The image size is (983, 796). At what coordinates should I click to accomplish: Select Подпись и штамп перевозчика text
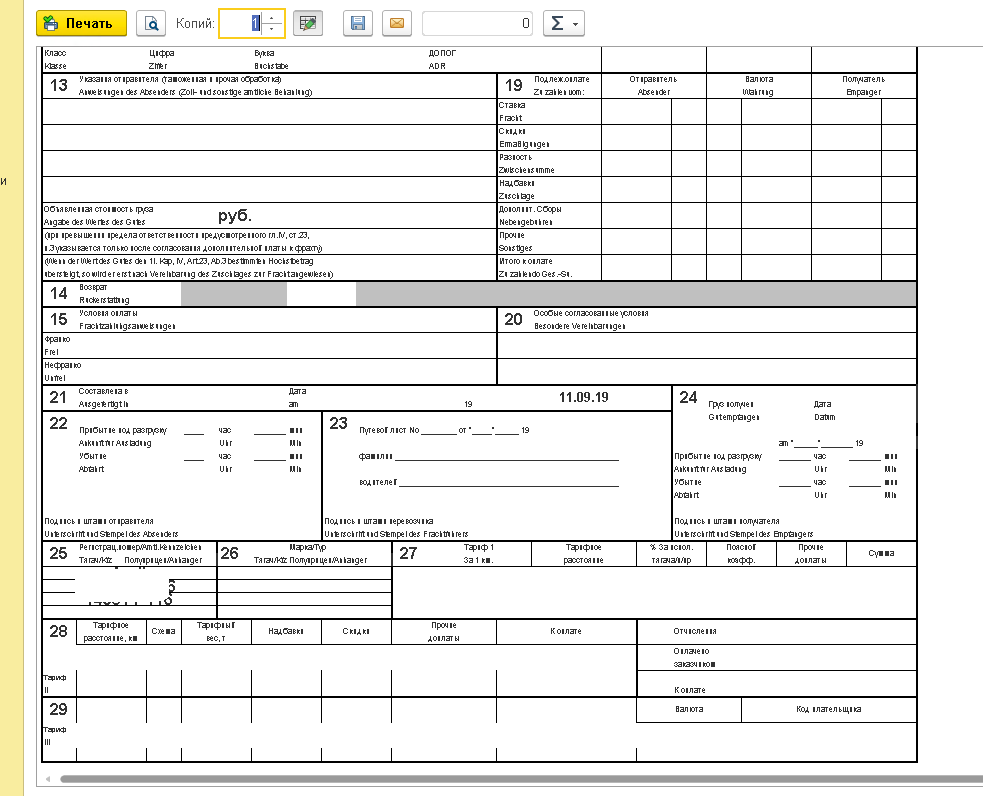coord(379,521)
